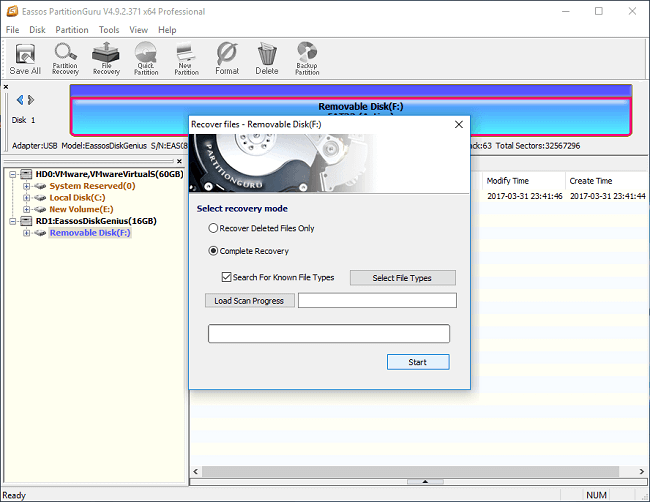Click the empty progress bar in dialog
The image size is (650, 502).
coord(329,334)
